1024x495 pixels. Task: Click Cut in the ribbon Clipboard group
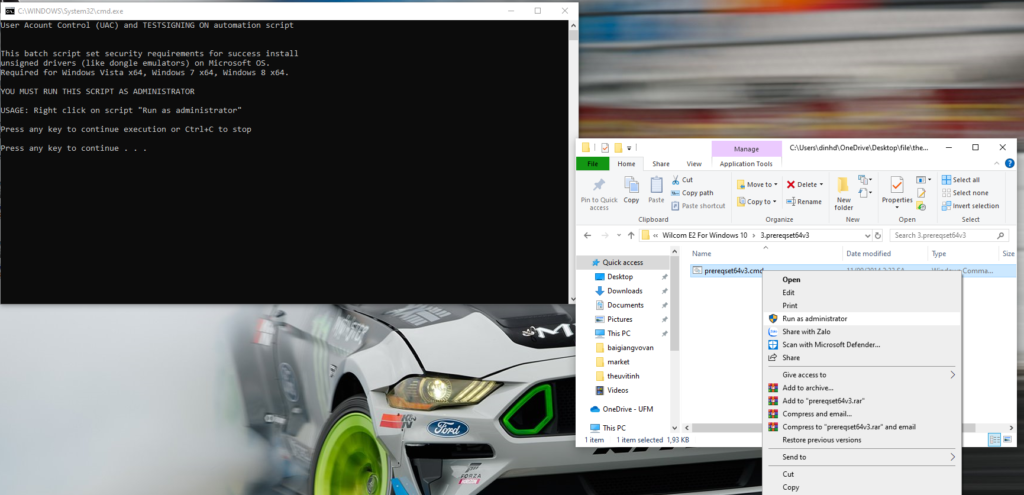click(682, 180)
